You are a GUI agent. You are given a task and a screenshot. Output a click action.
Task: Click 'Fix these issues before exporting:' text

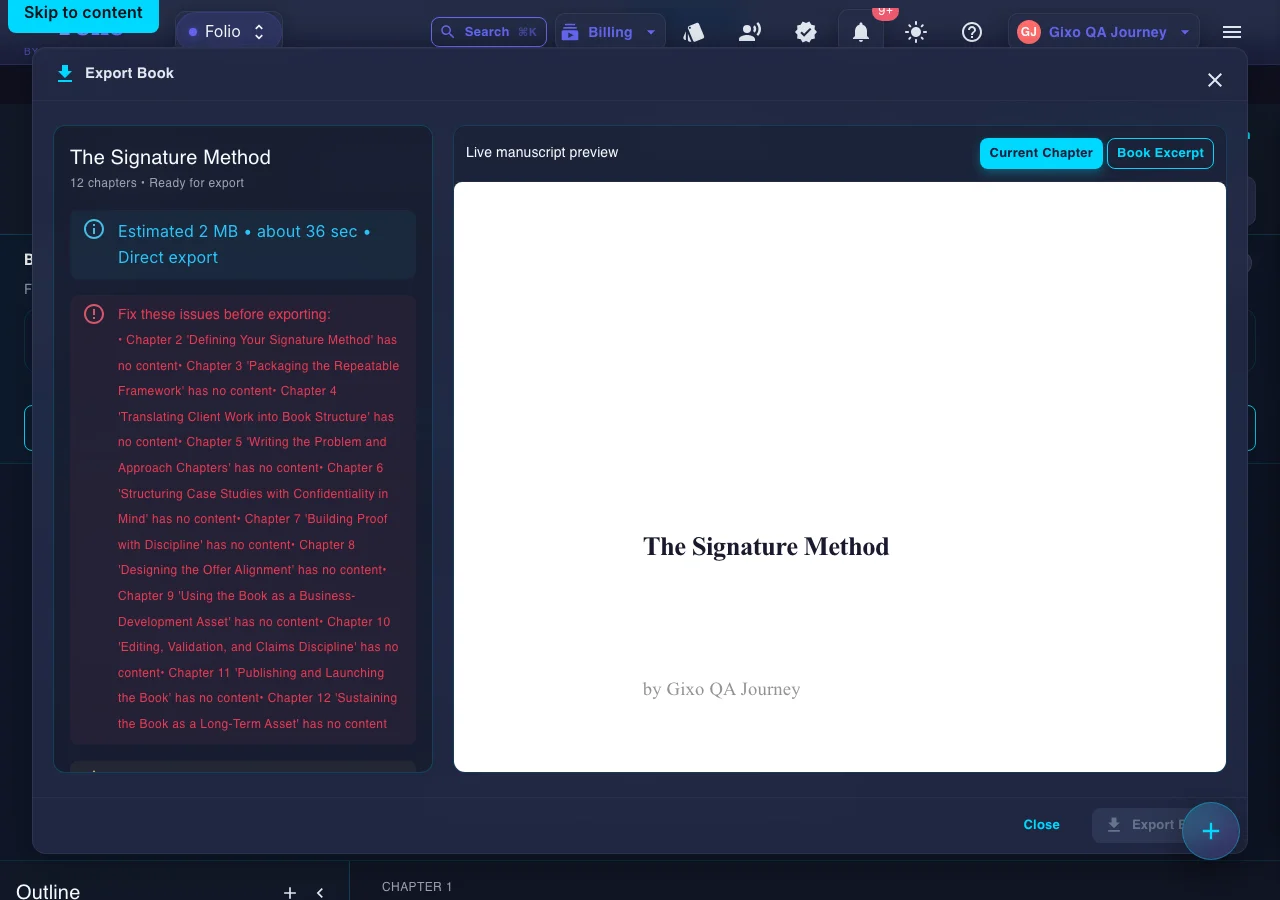(x=224, y=314)
